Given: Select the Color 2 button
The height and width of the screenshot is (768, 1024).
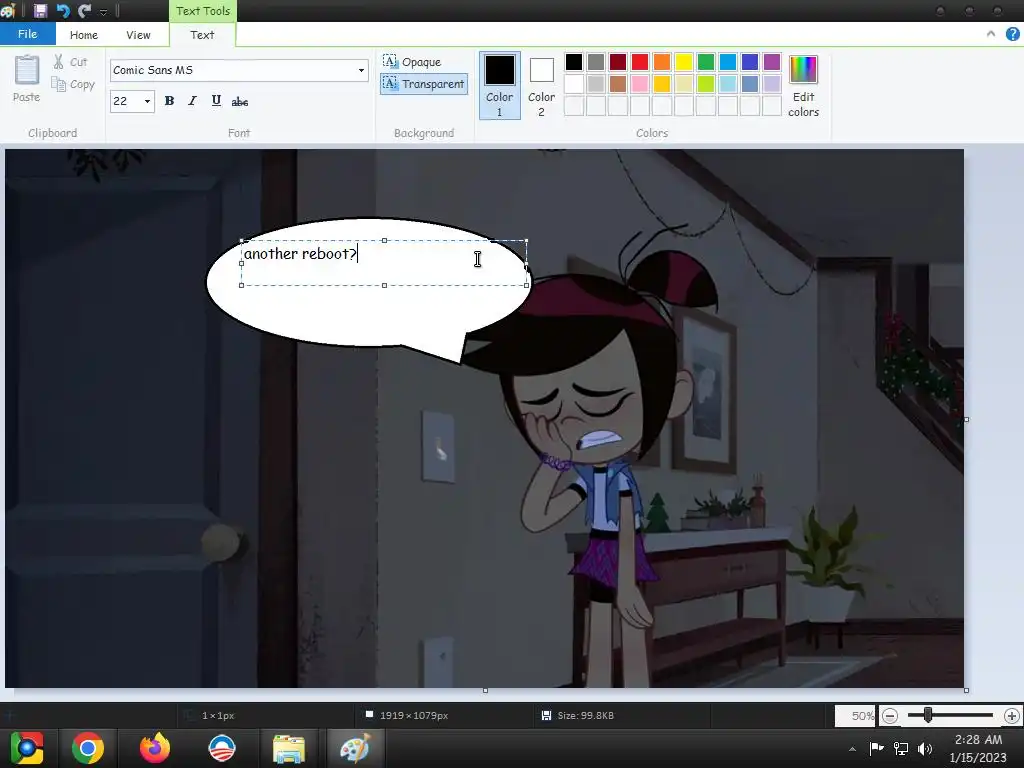Looking at the screenshot, I should [x=541, y=86].
